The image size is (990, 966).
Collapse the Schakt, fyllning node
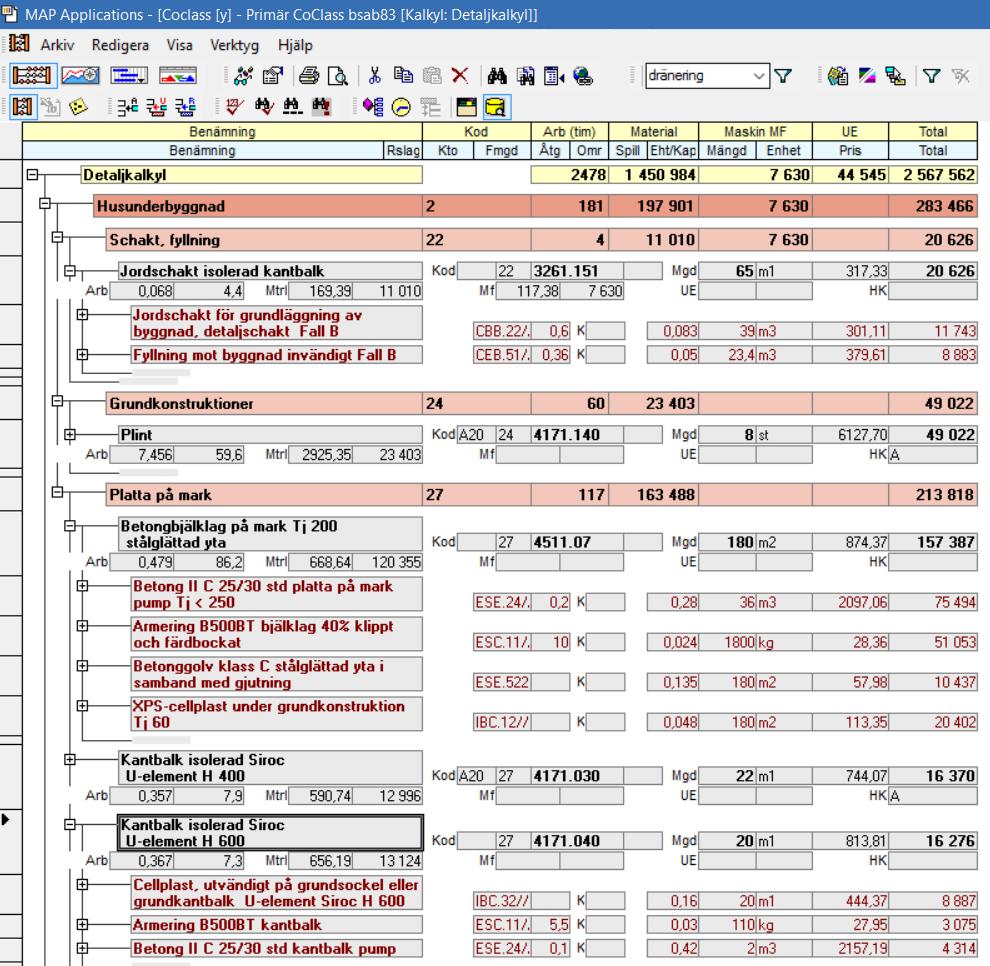pos(57,237)
